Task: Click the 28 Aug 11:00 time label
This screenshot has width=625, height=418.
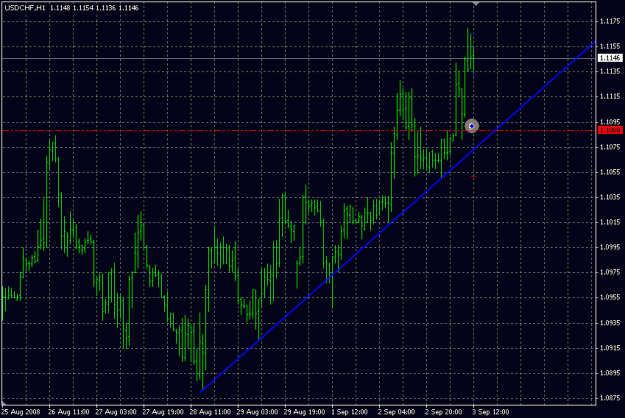Action: (210, 412)
